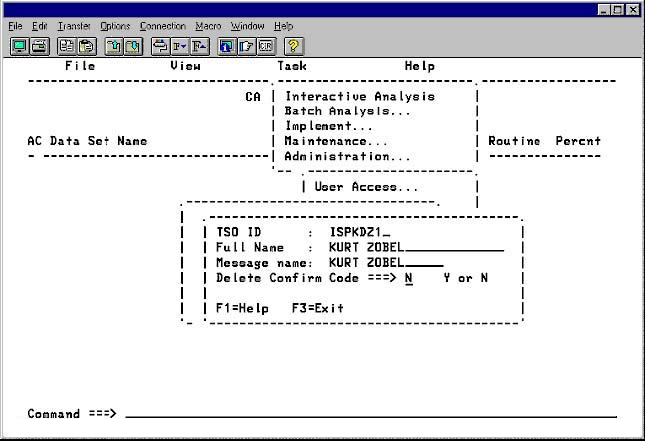645x441 pixels.
Task: Click the receive file download icon
Action: (x=133, y=46)
